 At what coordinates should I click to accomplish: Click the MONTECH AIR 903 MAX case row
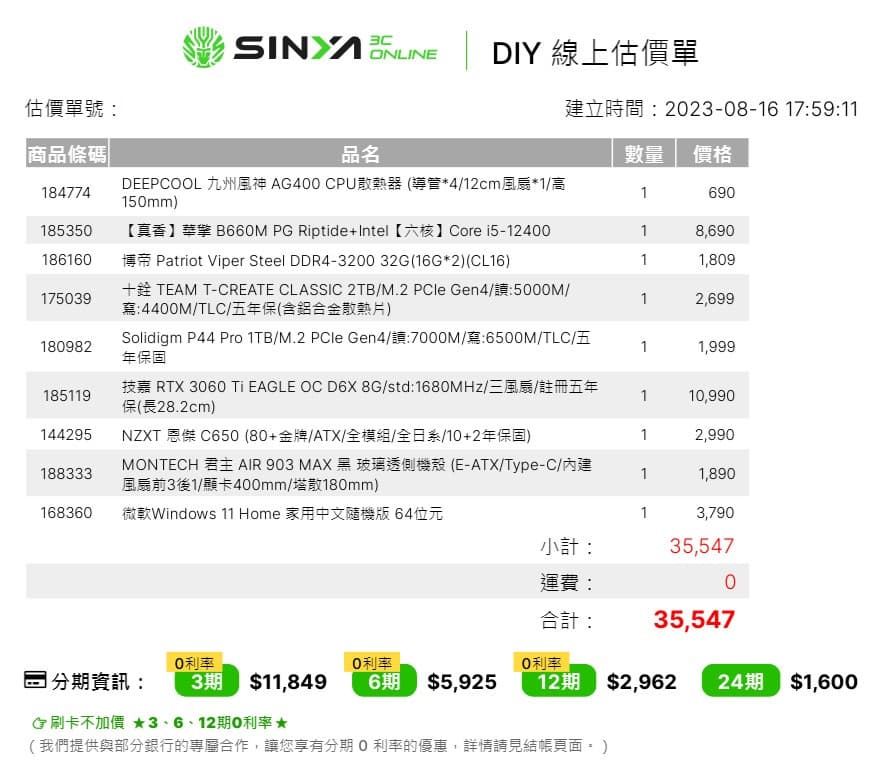356,474
